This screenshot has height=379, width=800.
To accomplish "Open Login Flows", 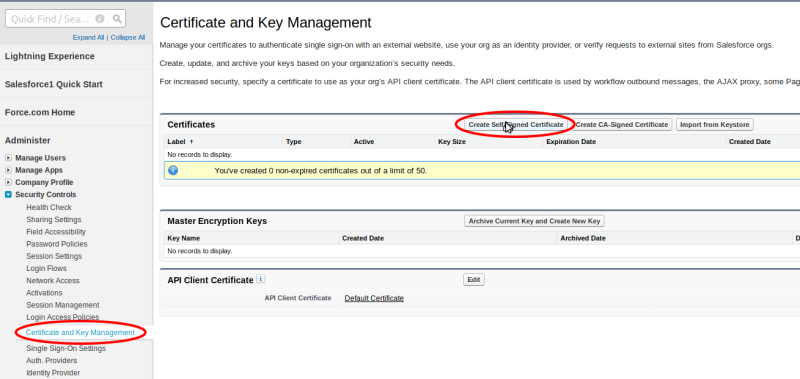I will click(46, 268).
